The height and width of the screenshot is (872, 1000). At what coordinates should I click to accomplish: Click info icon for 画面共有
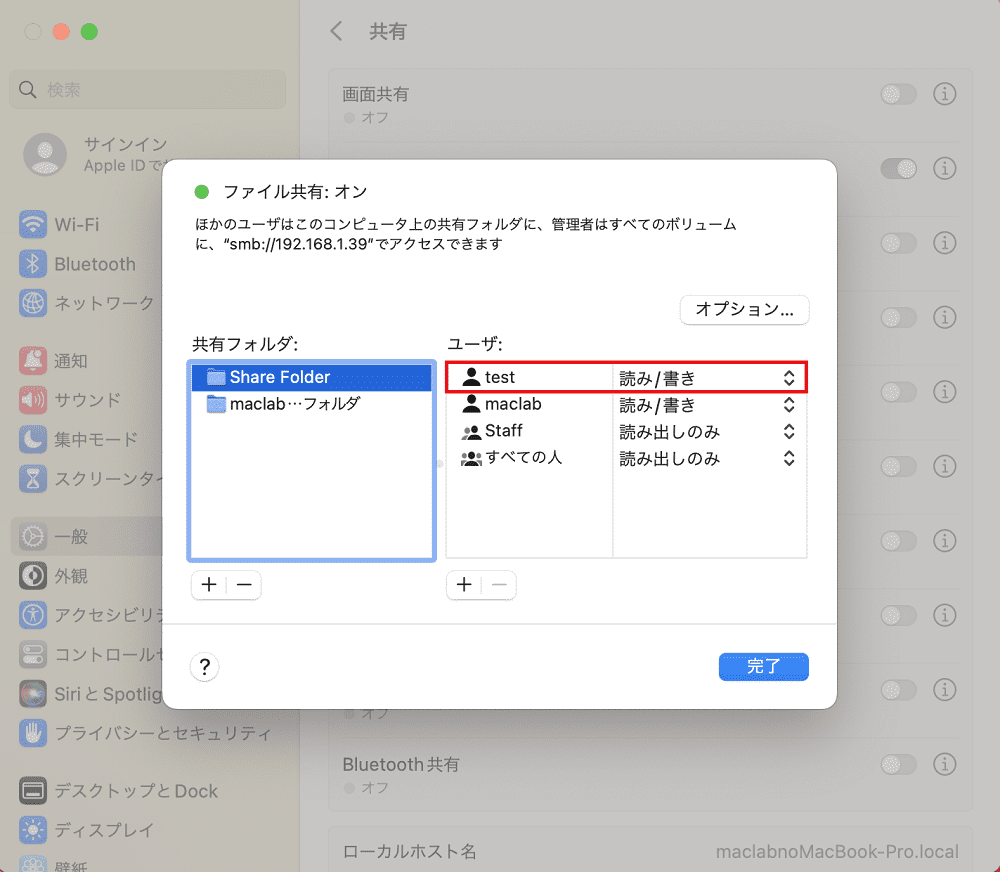945,94
